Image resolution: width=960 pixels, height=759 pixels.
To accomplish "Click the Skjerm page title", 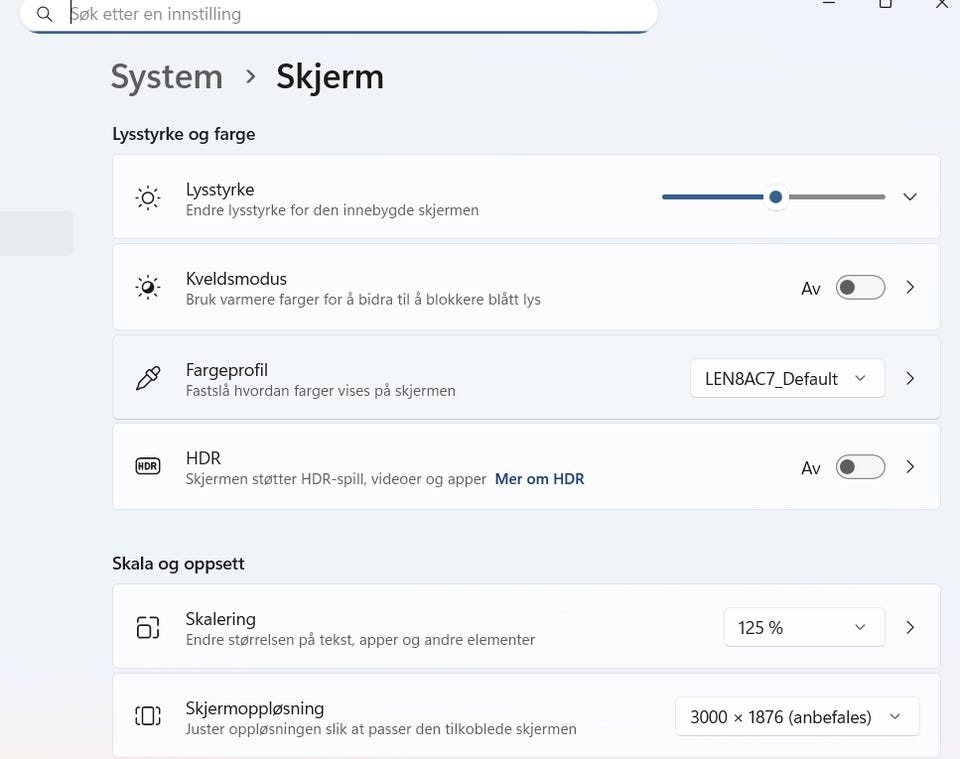I will [330, 78].
